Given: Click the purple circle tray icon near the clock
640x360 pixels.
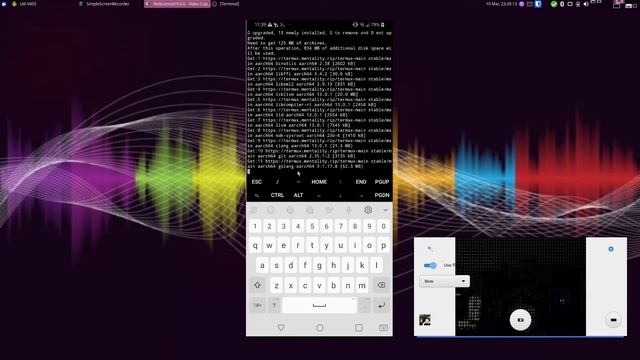Looking at the screenshot, I should [522, 4].
